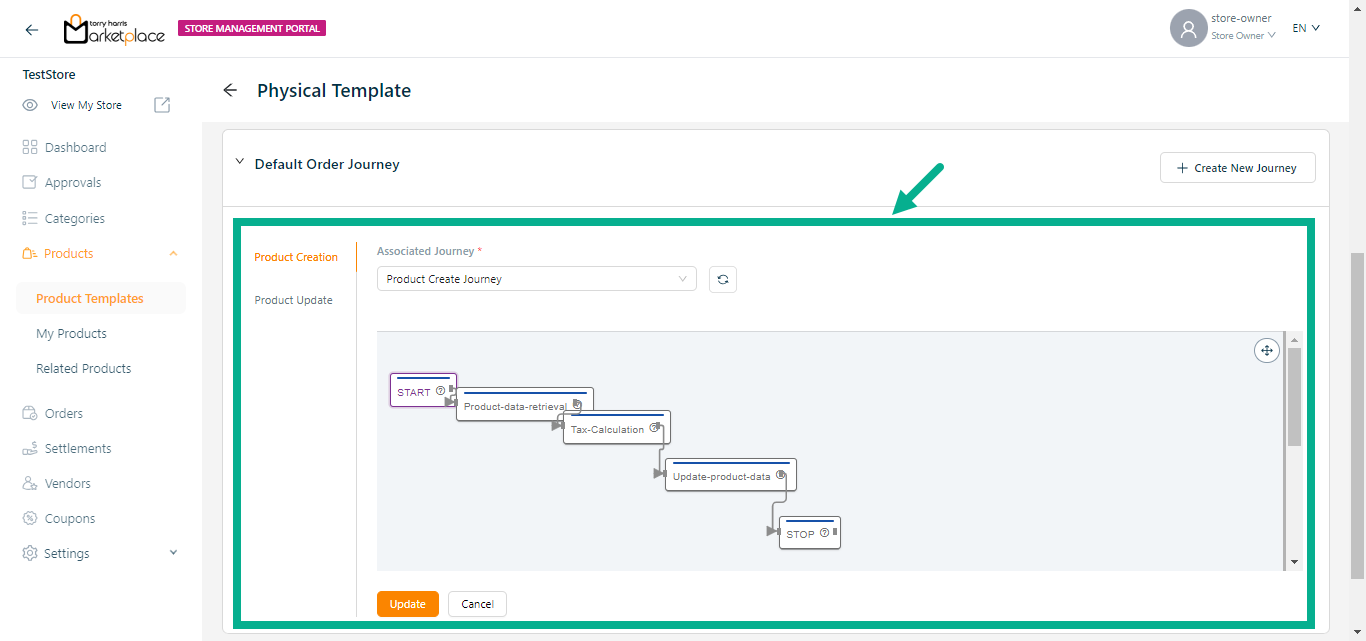Open the Dashboard from sidebar
This screenshot has height=641, width=1366.
click(x=75, y=147)
